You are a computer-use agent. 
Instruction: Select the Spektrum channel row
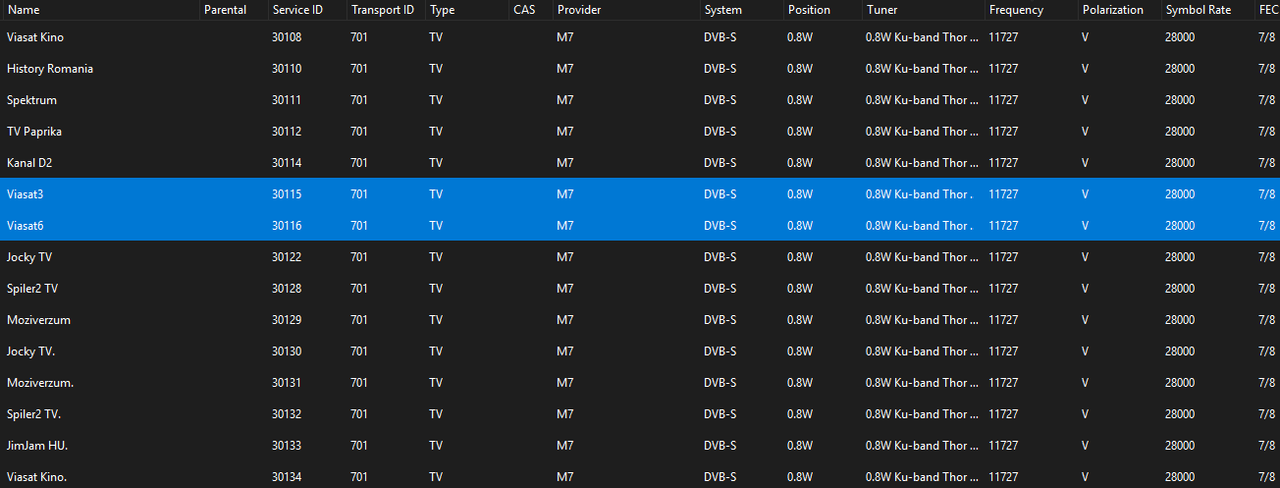640,100
